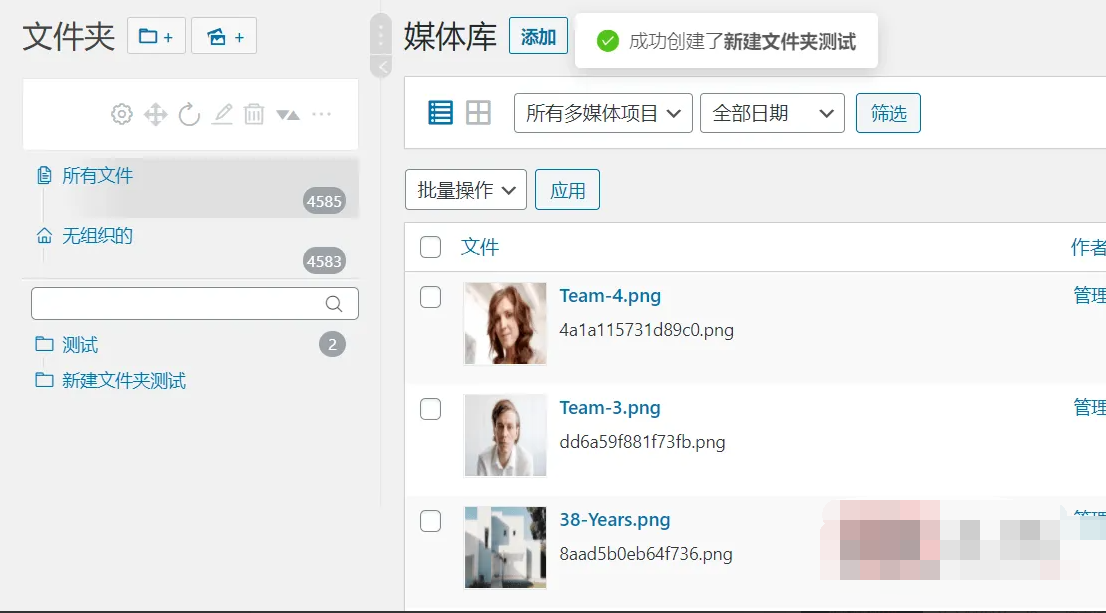This screenshot has height=613, width=1106.
Task: Click the 4583 count badge
Action: pos(324,261)
